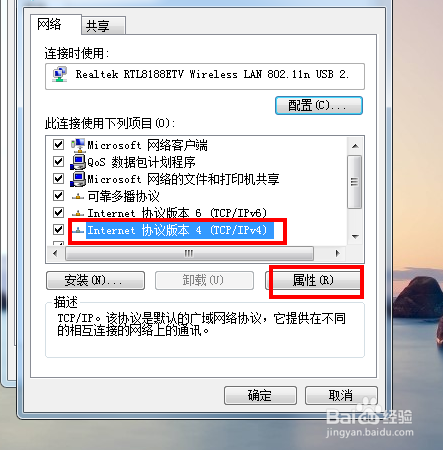This screenshot has height=450, width=443.
Task: Click the 配置(C)... button
Action: [x=319, y=106]
